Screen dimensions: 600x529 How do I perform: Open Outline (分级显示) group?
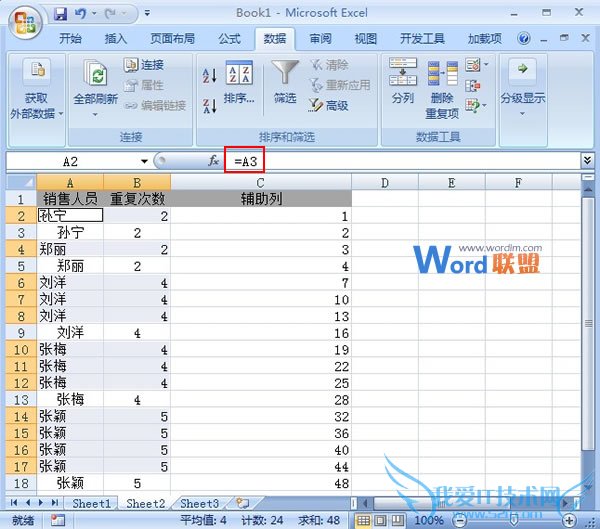coord(523,89)
